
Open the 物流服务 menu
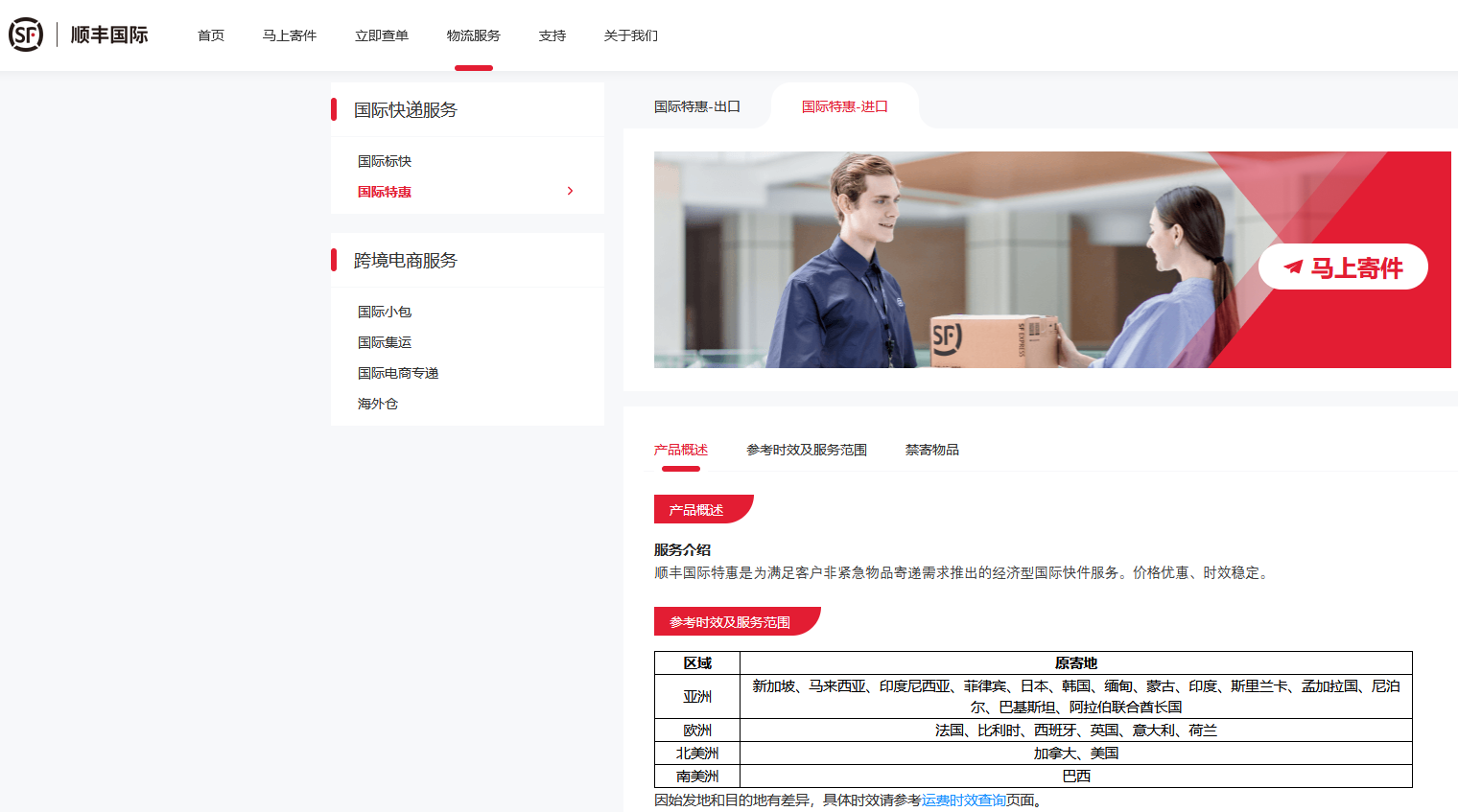coord(474,35)
